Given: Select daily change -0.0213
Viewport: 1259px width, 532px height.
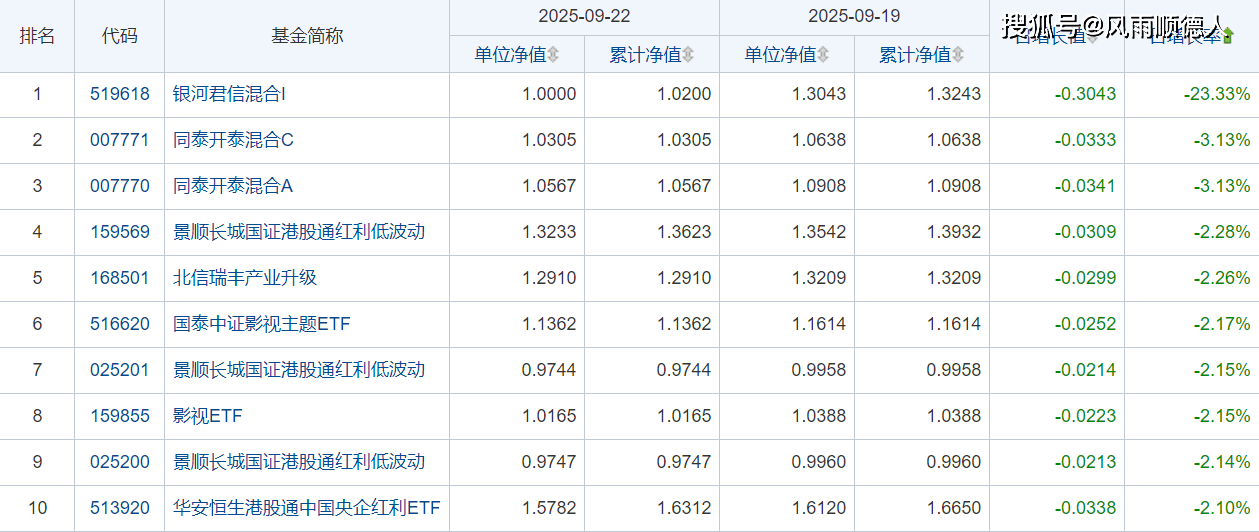Looking at the screenshot, I should pyautogui.click(x=1086, y=462).
